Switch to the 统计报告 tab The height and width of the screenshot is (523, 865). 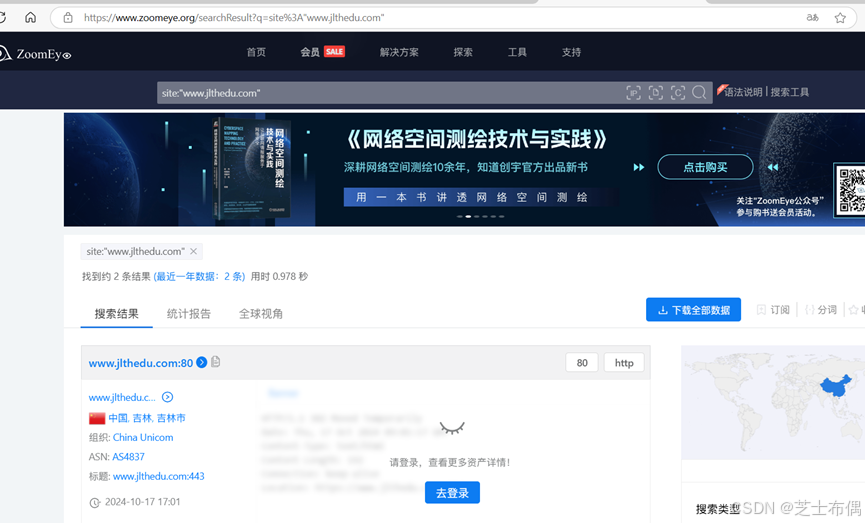click(189, 314)
